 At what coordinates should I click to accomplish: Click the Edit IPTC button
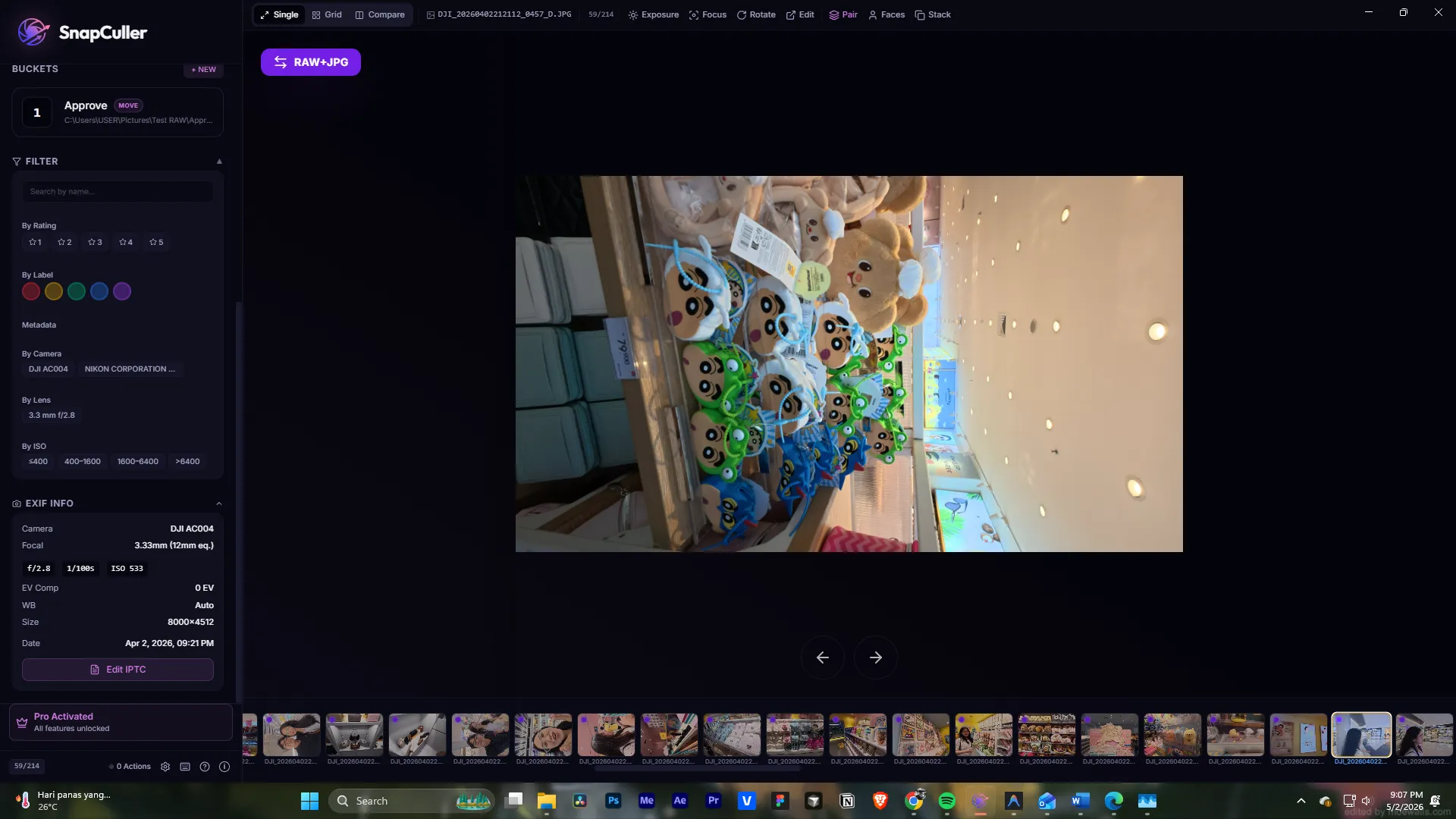(118, 670)
